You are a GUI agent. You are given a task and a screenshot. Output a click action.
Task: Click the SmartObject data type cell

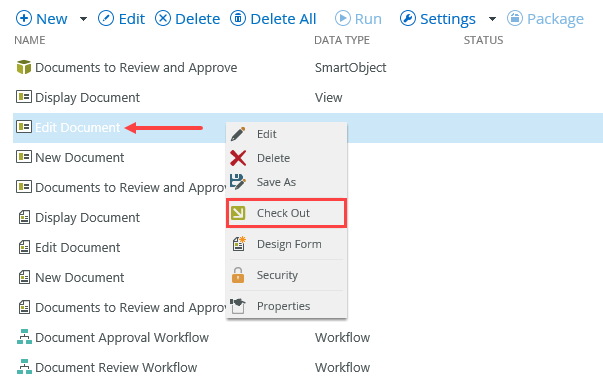(x=350, y=67)
